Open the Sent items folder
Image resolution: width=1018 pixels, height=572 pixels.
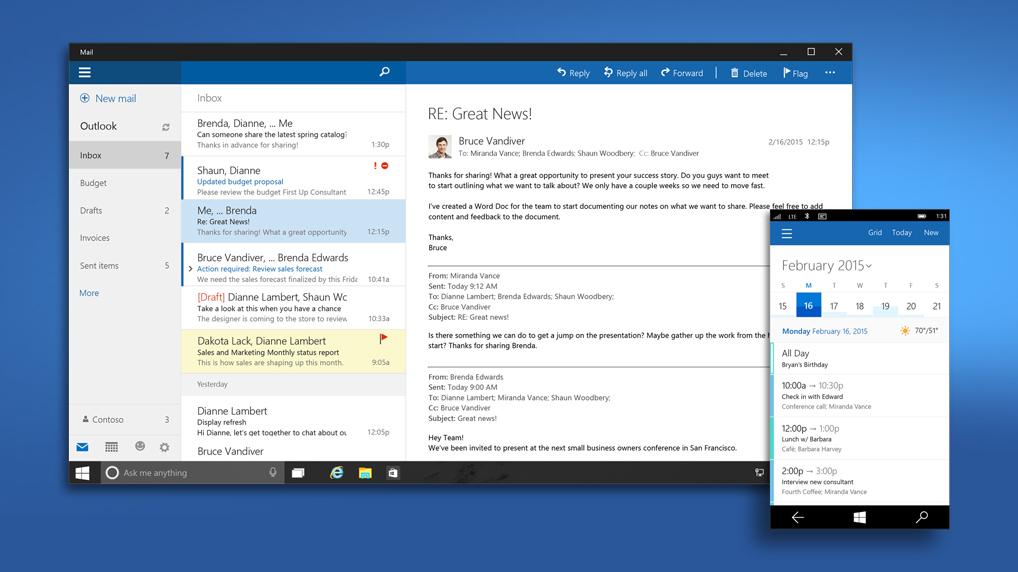coord(125,266)
